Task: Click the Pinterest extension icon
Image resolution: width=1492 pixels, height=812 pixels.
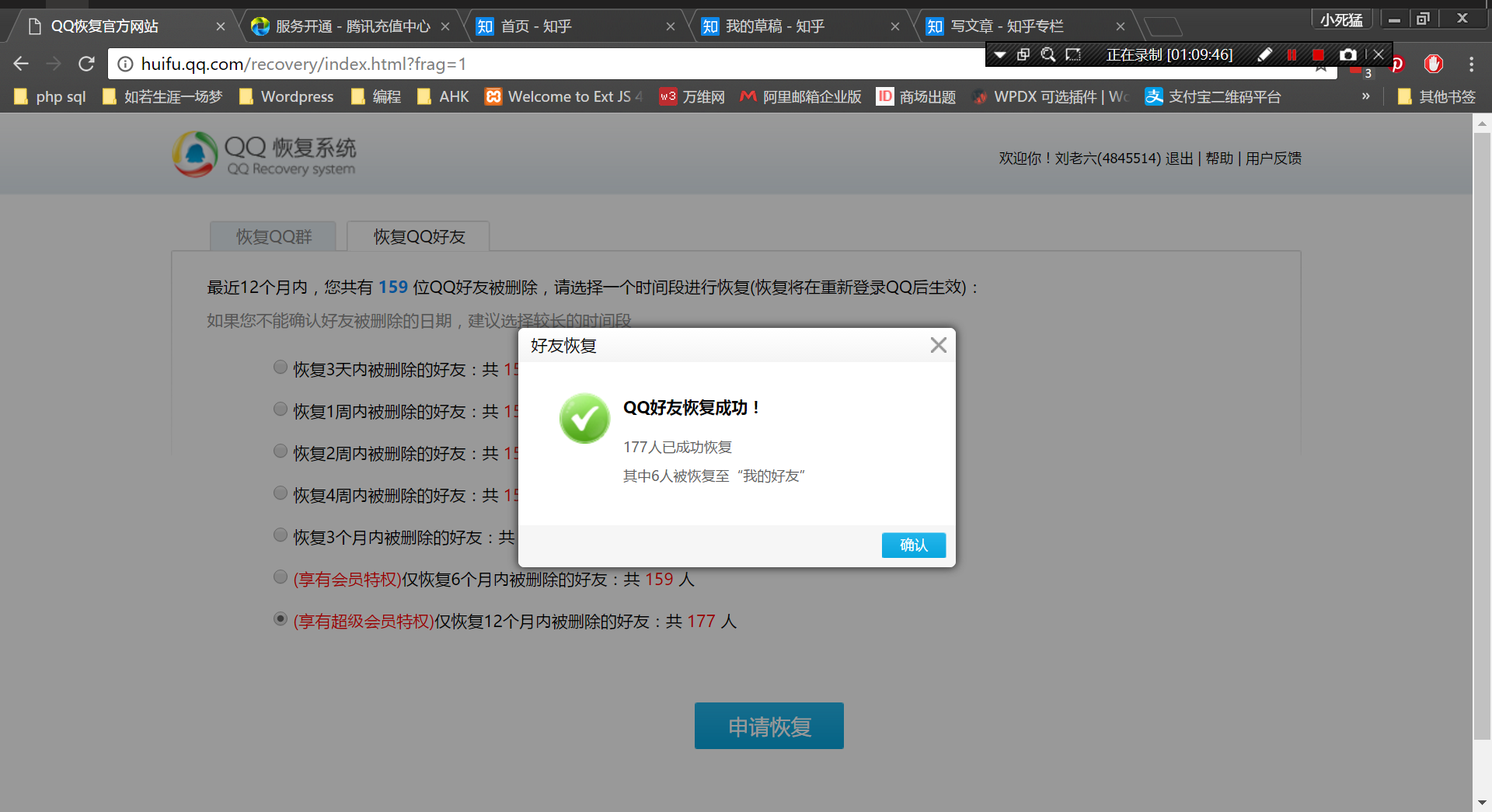Action: point(1398,64)
